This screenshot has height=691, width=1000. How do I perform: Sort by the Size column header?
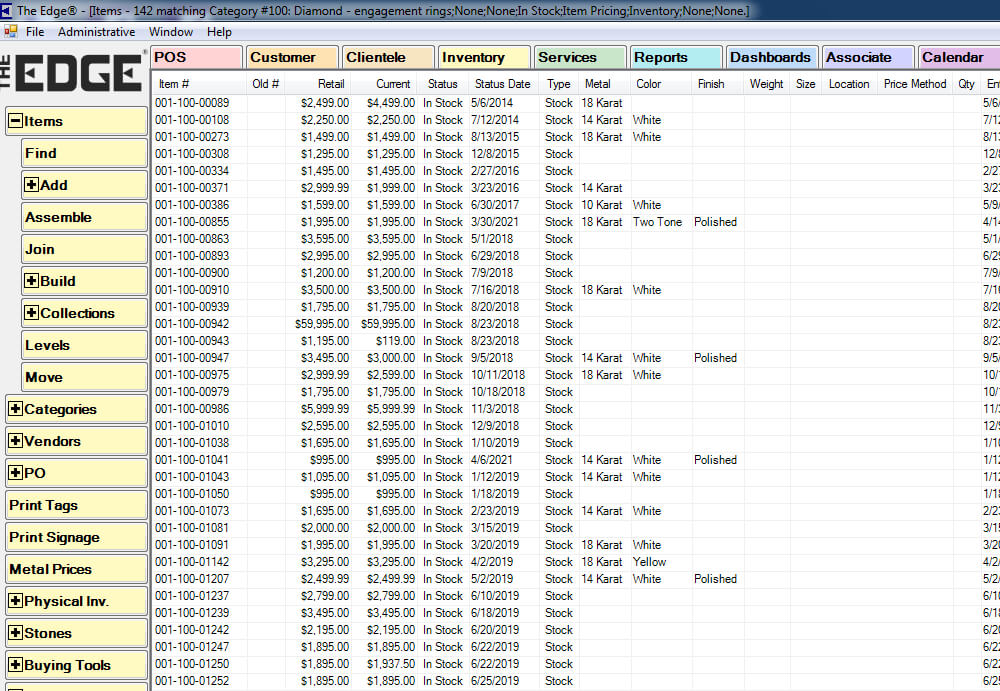click(805, 84)
